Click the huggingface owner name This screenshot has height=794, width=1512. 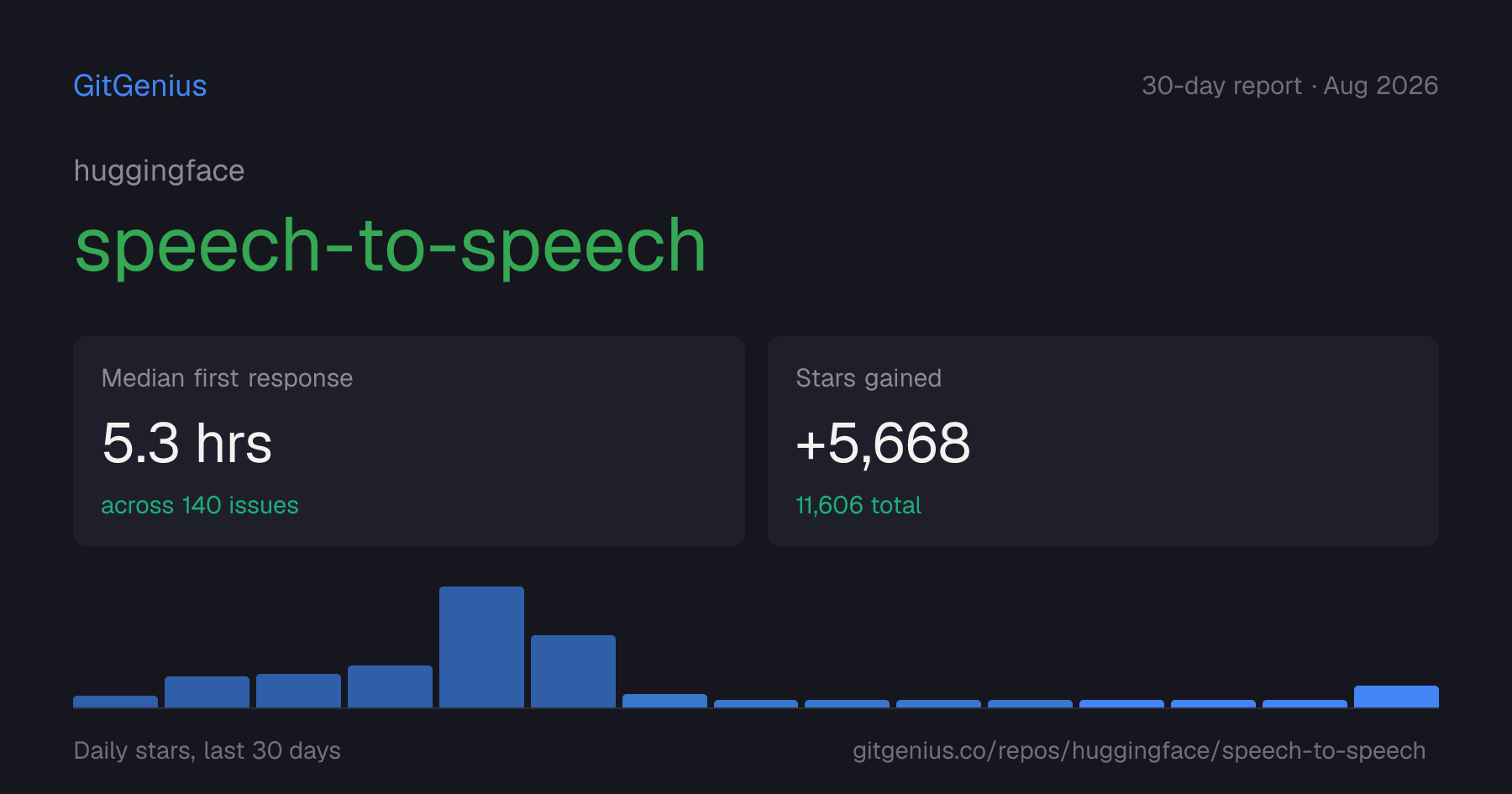pos(159,171)
